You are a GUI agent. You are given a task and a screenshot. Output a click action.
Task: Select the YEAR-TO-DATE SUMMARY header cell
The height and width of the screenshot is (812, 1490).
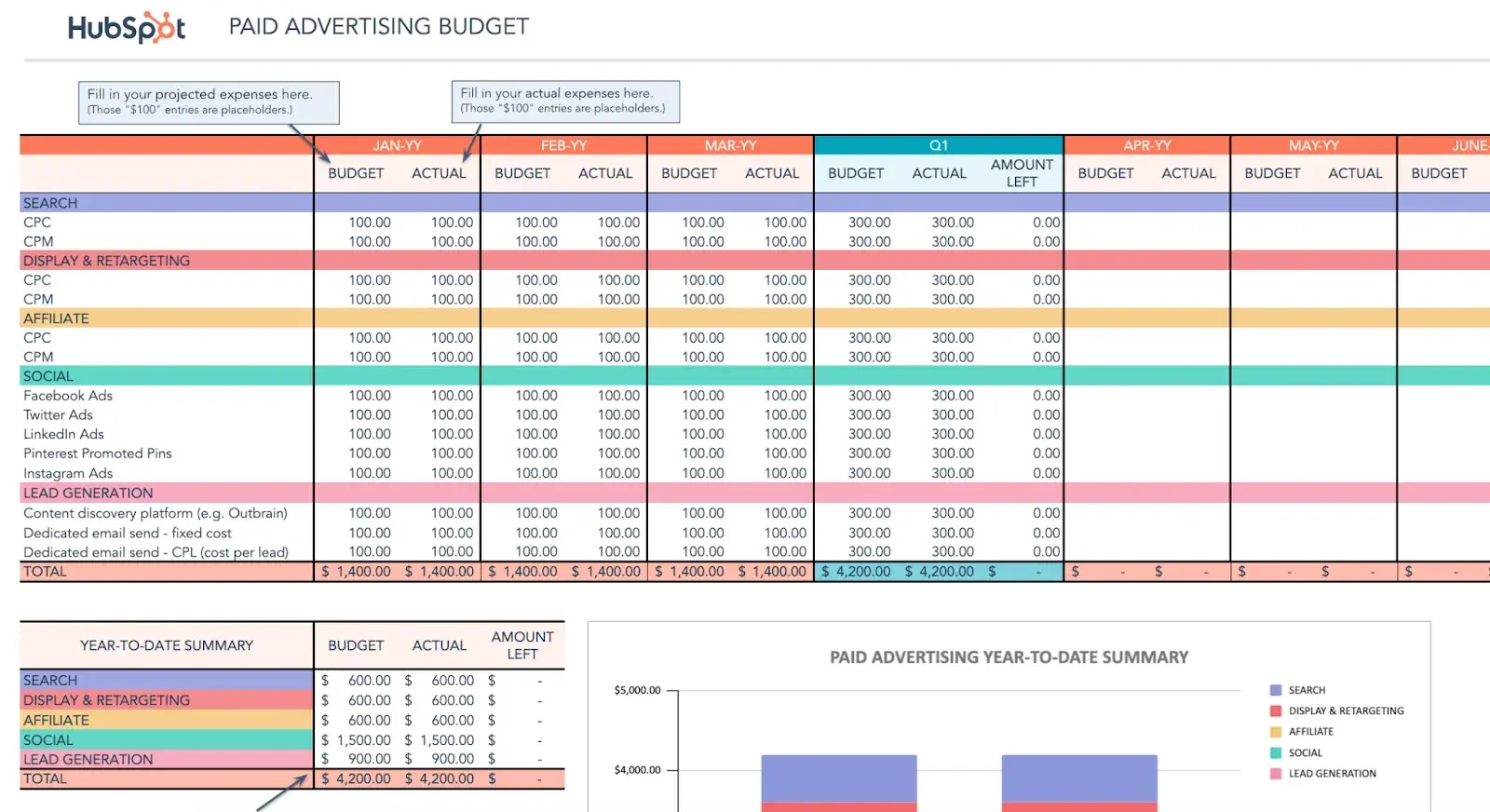coord(167,645)
